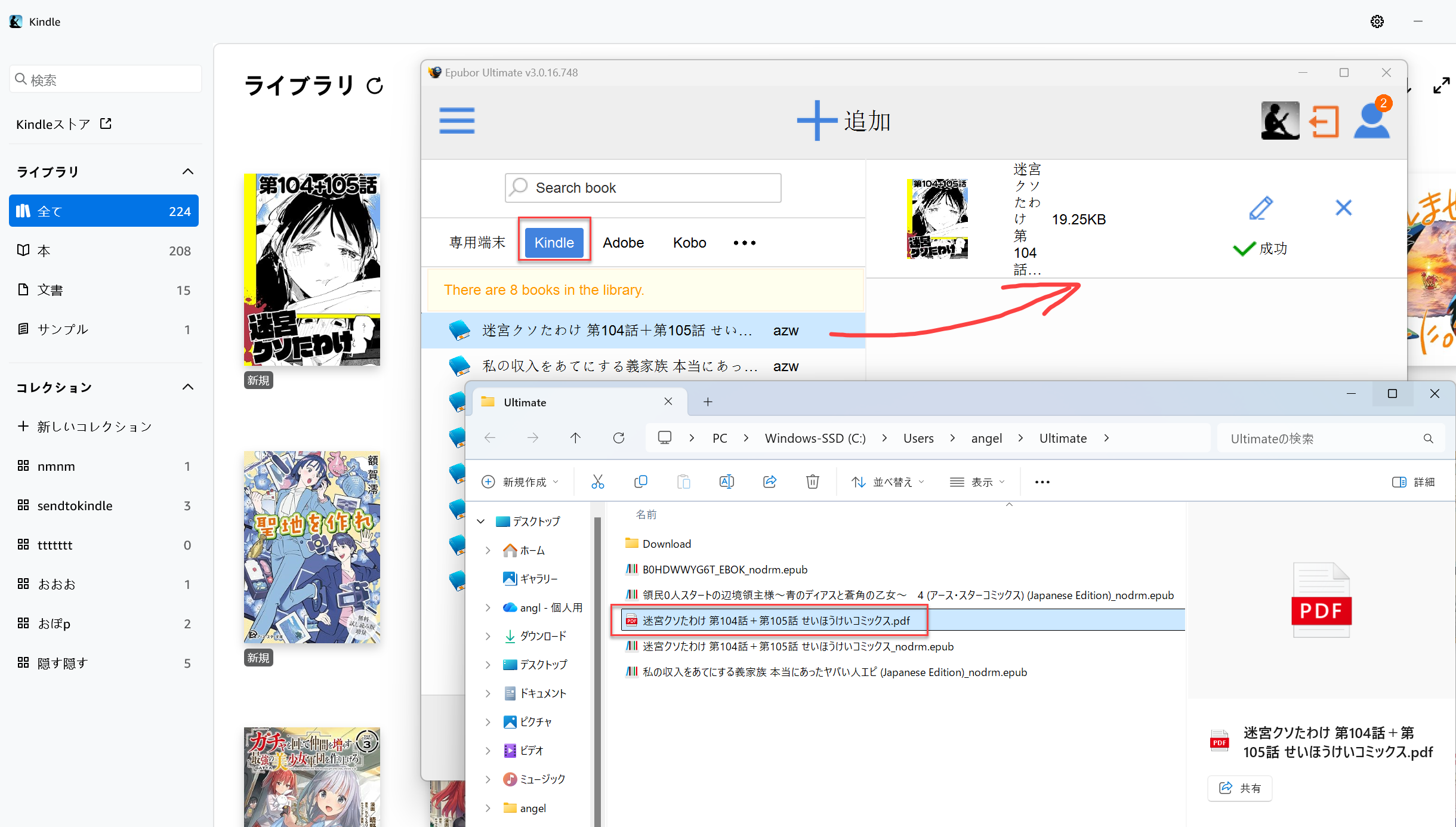Collapse the コレクション sidebar section

tap(188, 387)
